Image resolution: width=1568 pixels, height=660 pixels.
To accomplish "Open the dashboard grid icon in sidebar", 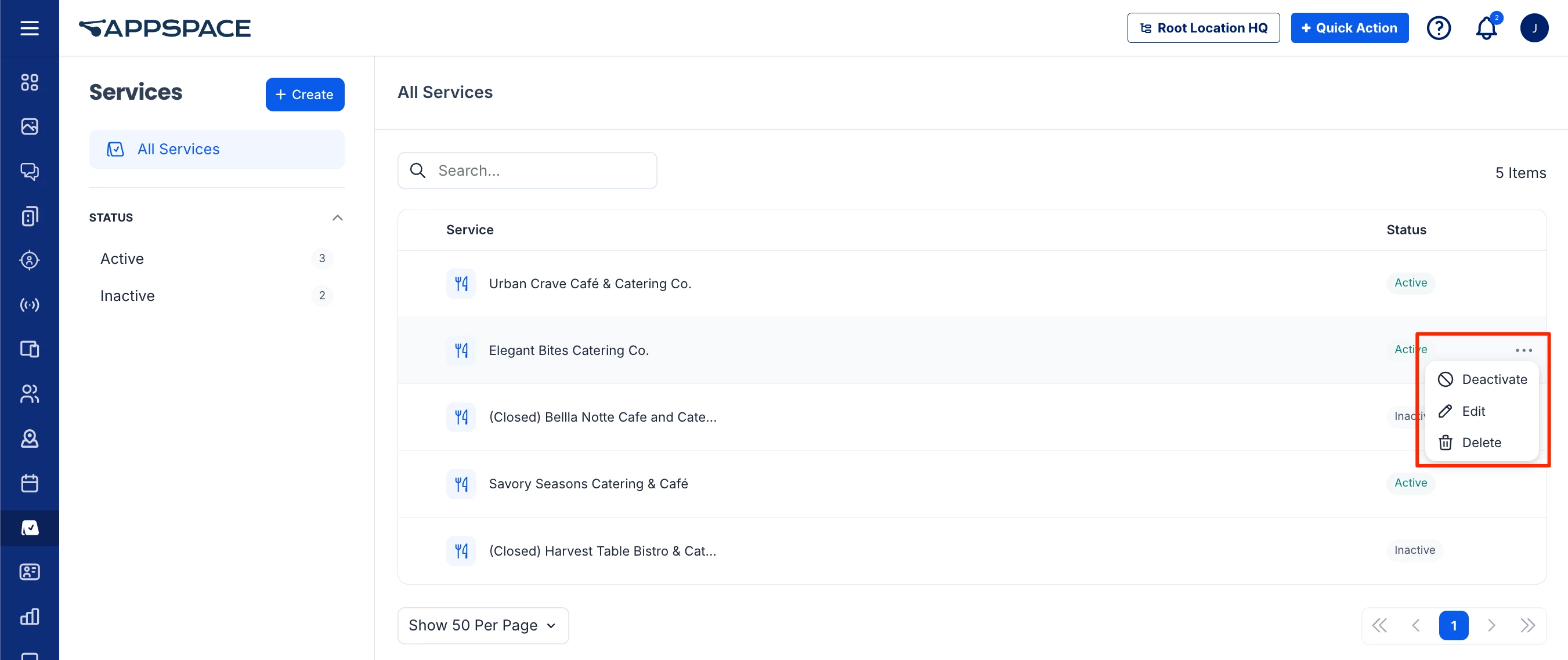I will (29, 82).
